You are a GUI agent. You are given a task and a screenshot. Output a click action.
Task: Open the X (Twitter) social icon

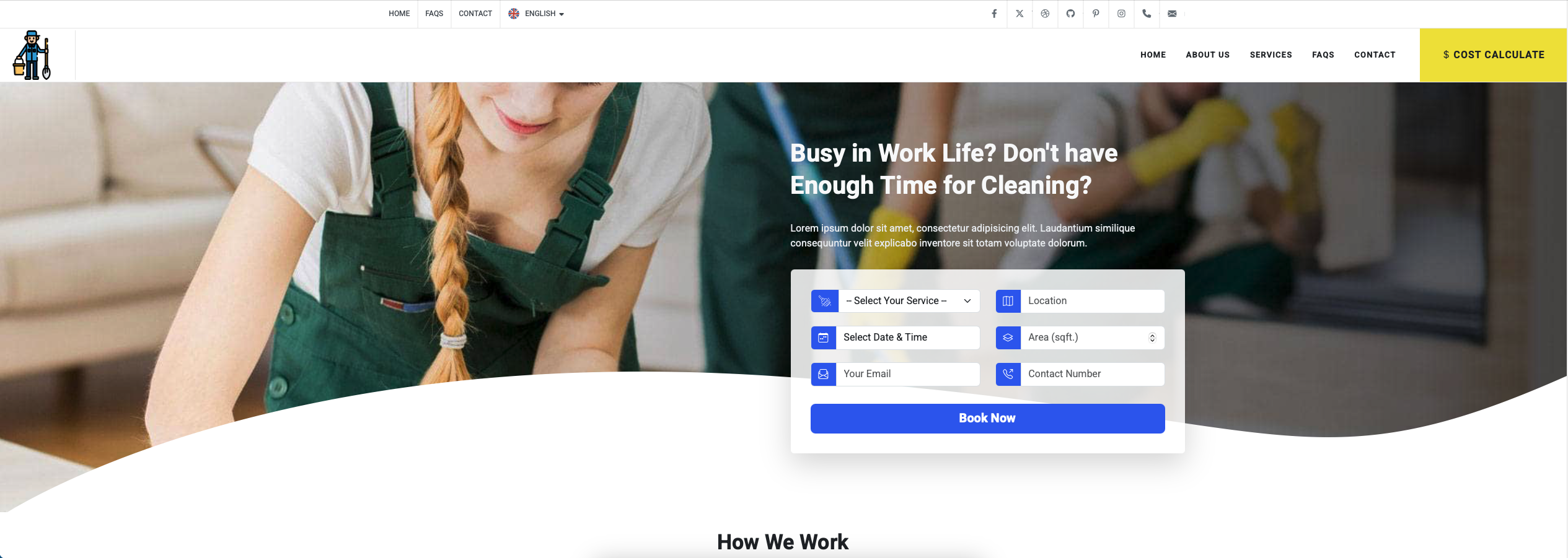1020,14
